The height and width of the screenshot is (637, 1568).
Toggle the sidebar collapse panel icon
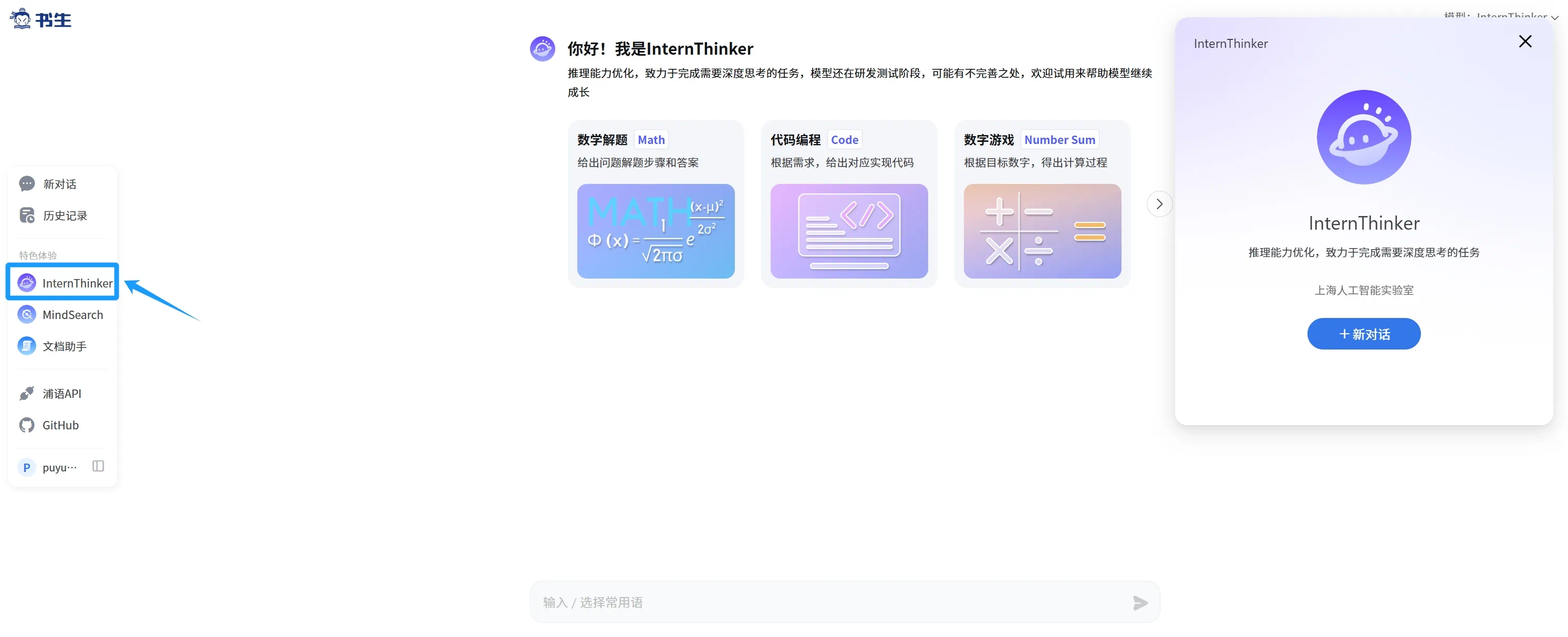[98, 467]
